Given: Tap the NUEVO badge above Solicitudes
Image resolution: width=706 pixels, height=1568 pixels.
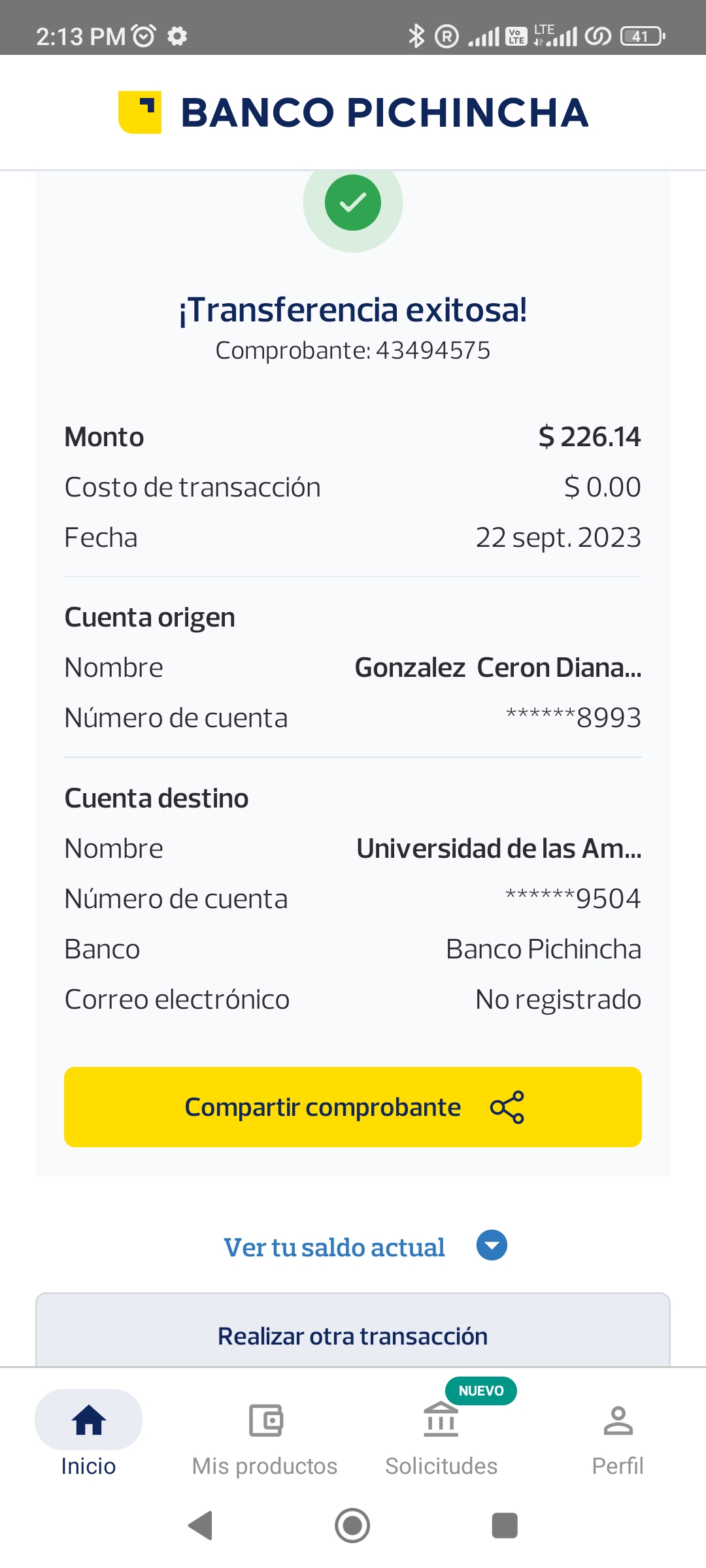Looking at the screenshot, I should coord(481,1391).
